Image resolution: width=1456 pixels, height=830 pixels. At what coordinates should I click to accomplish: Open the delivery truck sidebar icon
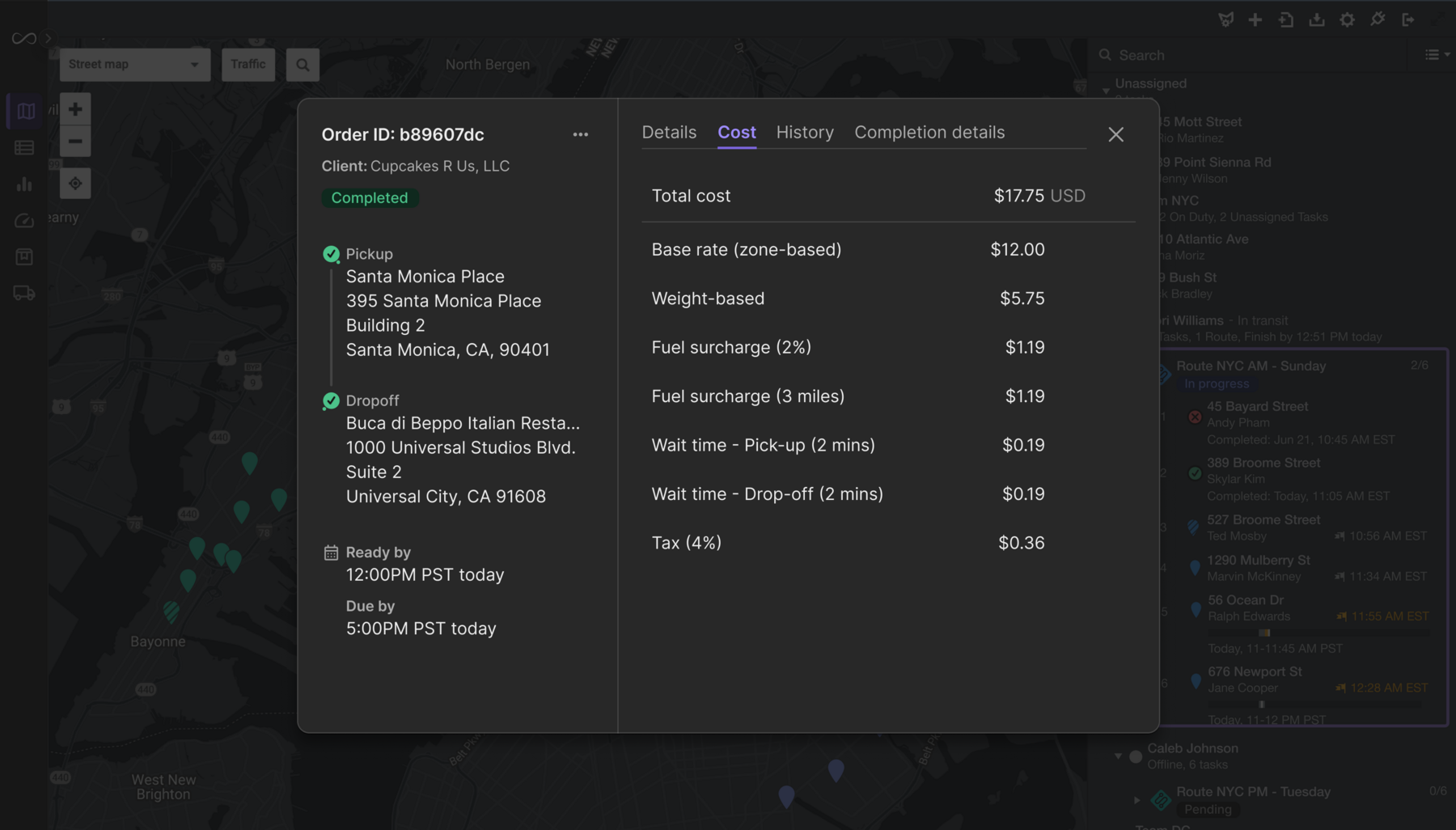pos(24,293)
